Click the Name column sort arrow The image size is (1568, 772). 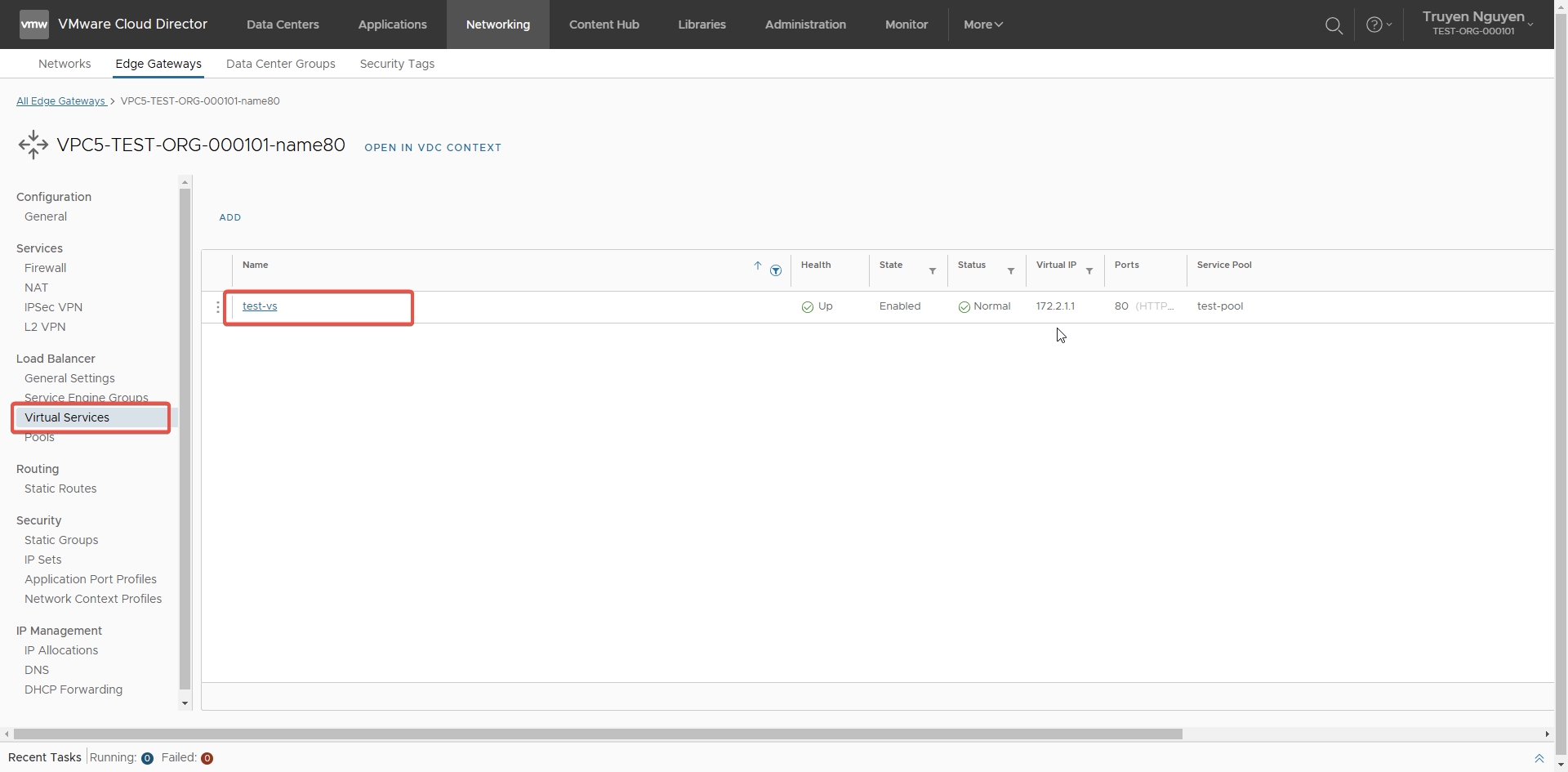(757, 266)
